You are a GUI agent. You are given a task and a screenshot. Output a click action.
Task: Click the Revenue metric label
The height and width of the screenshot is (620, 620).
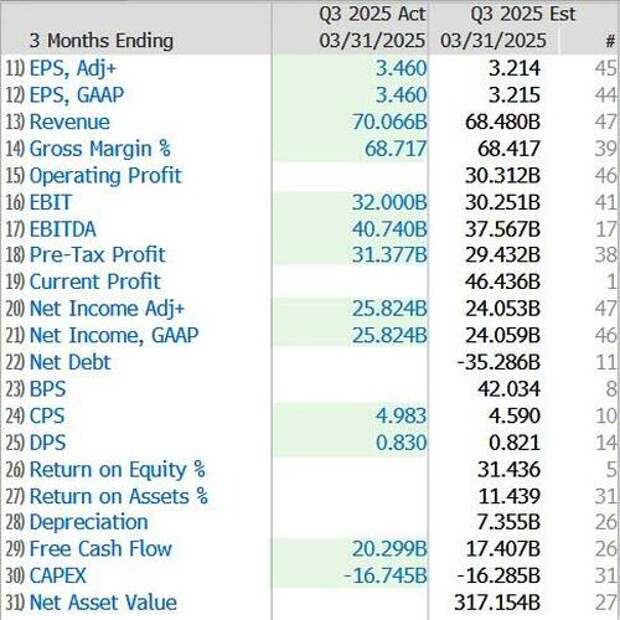[69, 123]
